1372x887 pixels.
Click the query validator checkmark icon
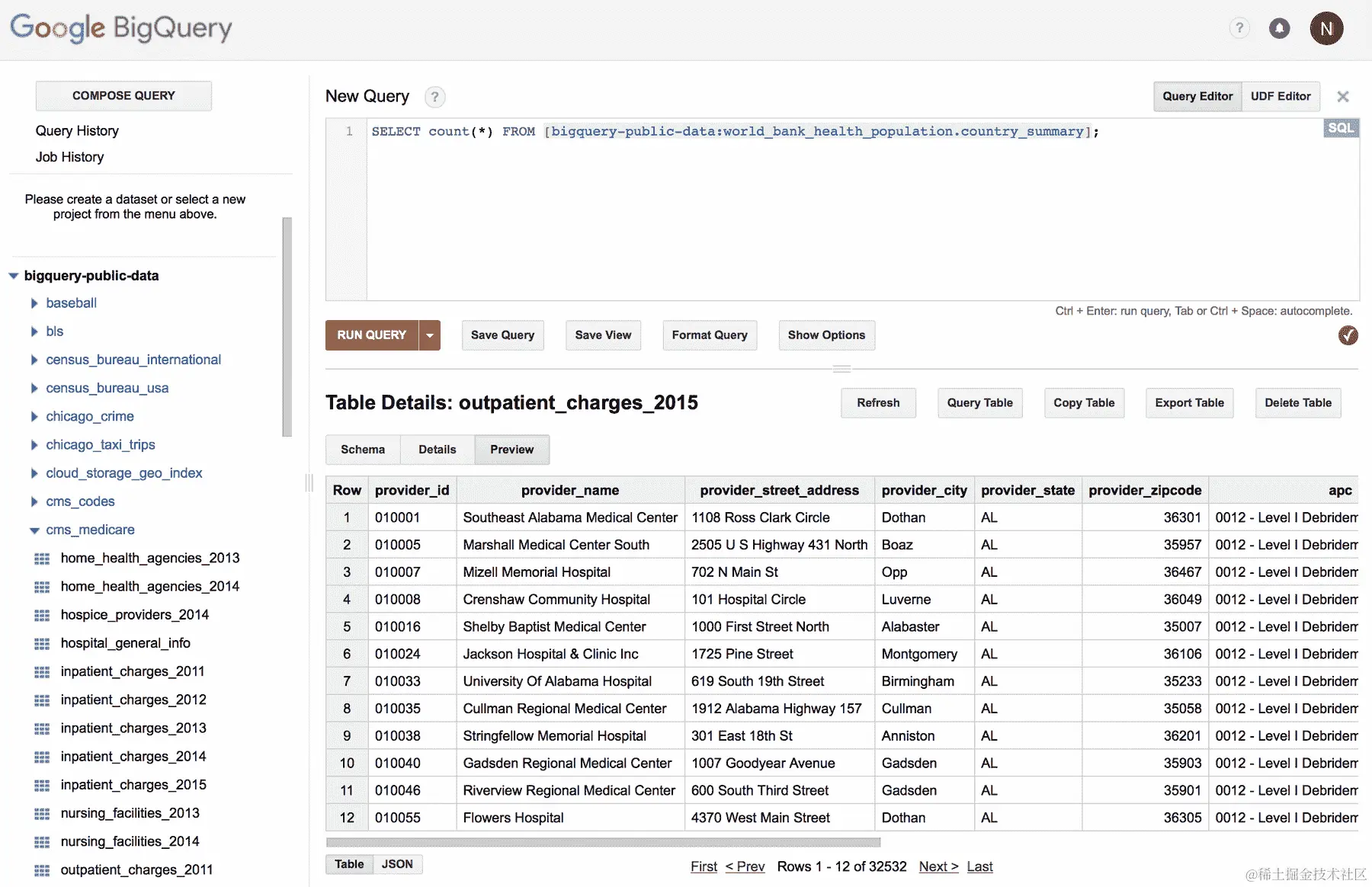(x=1348, y=335)
